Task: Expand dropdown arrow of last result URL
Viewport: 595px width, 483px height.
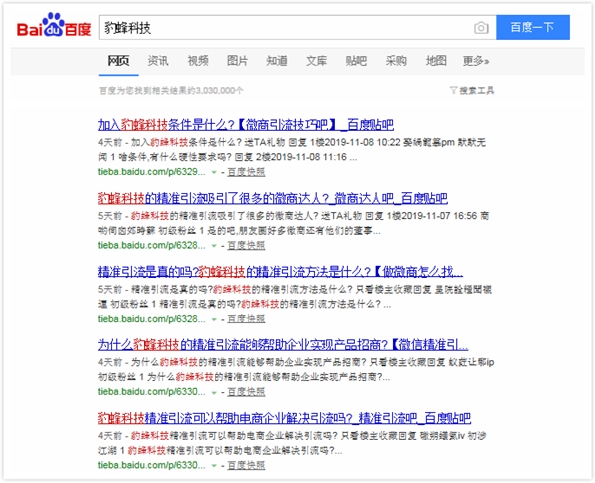Action: click(214, 466)
